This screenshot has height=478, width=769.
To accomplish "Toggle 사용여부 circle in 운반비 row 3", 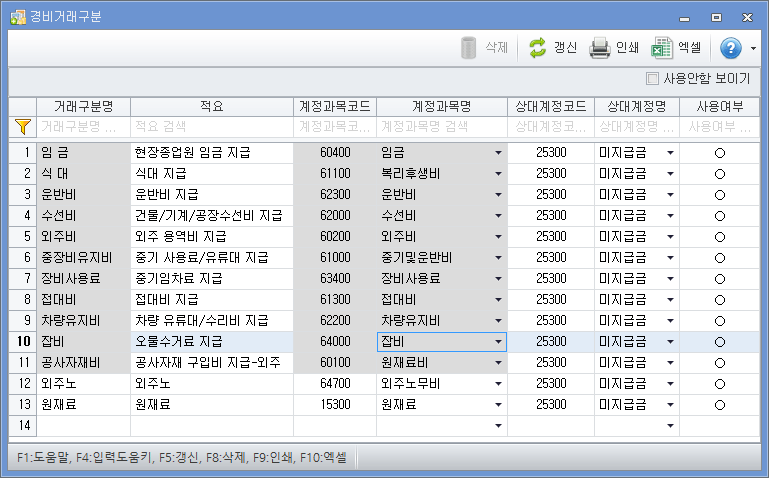I will 719,195.
